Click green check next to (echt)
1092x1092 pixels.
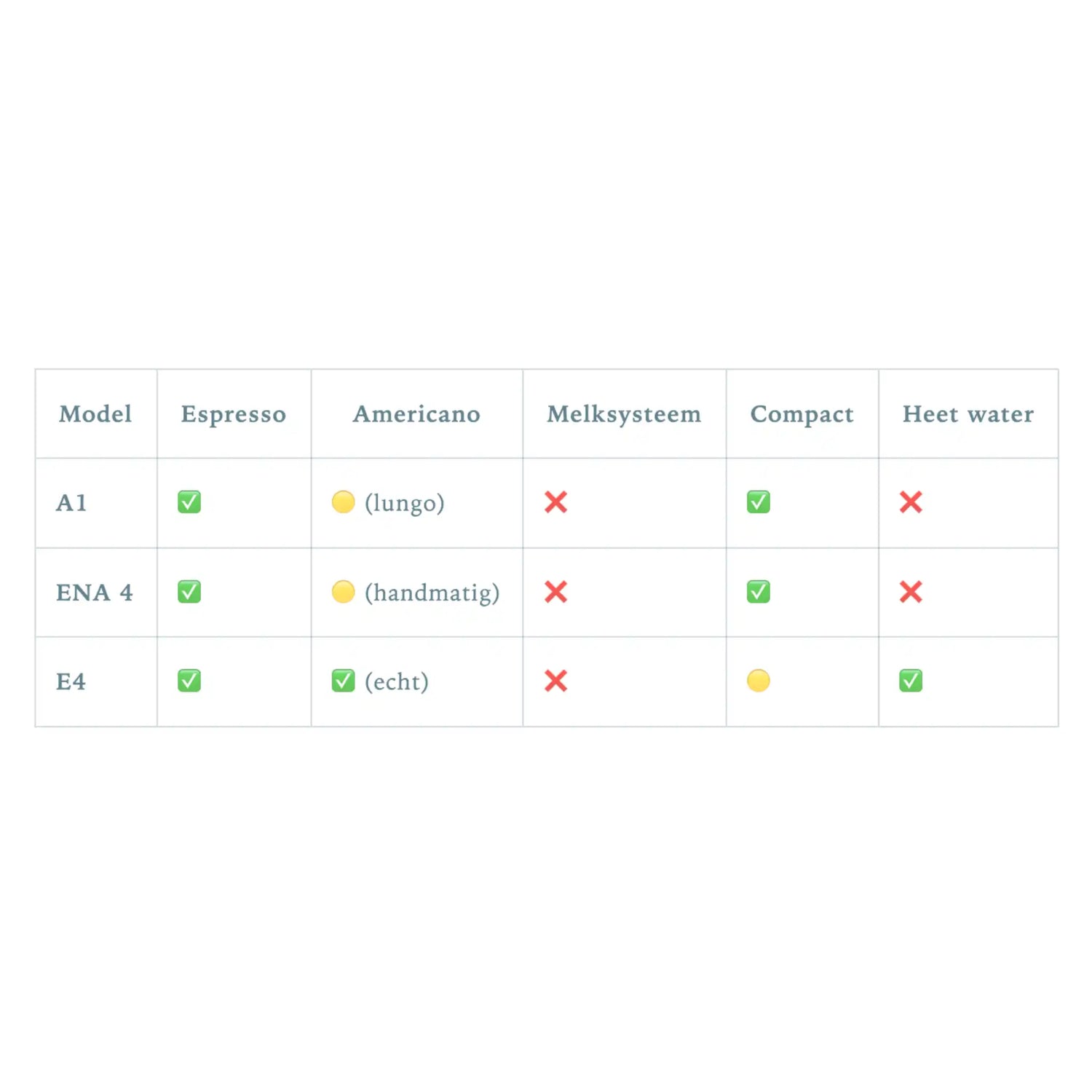pyautogui.click(x=343, y=681)
